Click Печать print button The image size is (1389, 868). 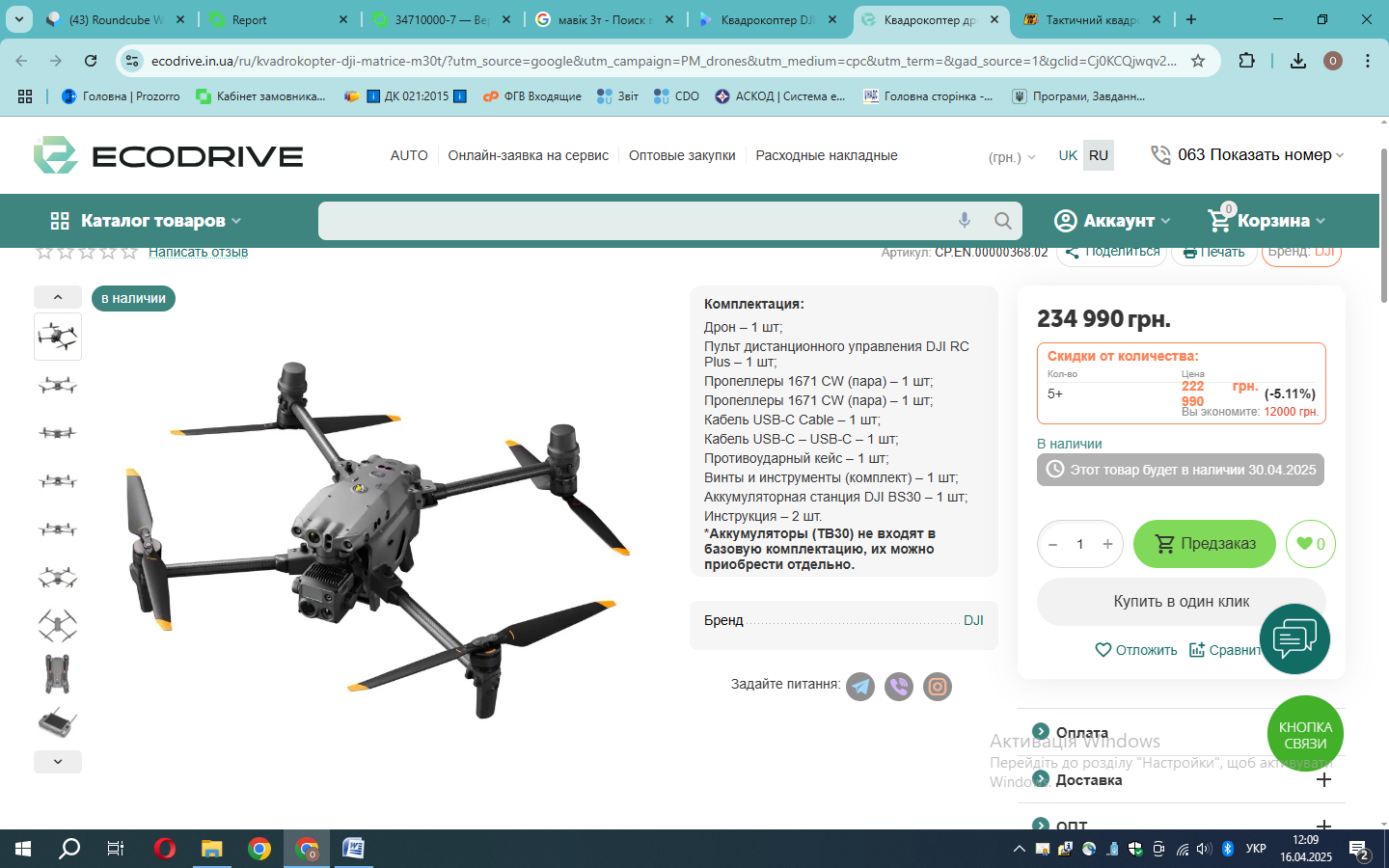coord(1214,252)
